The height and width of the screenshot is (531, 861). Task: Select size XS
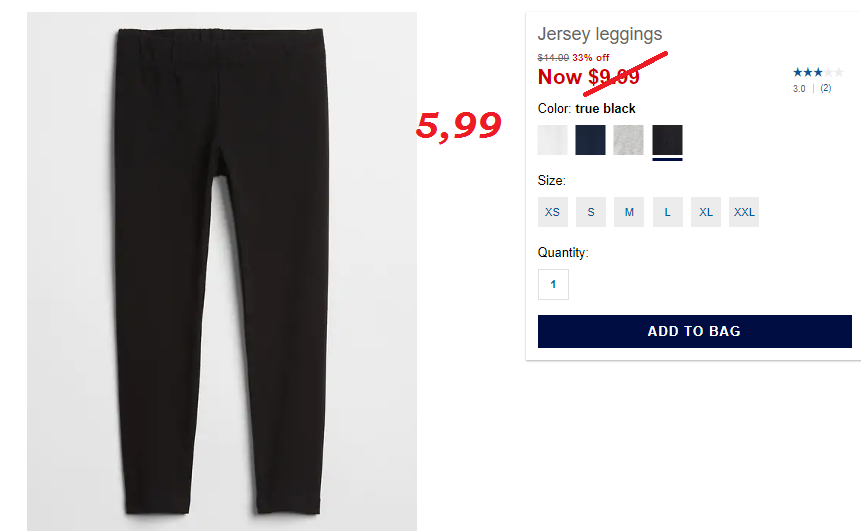point(552,212)
